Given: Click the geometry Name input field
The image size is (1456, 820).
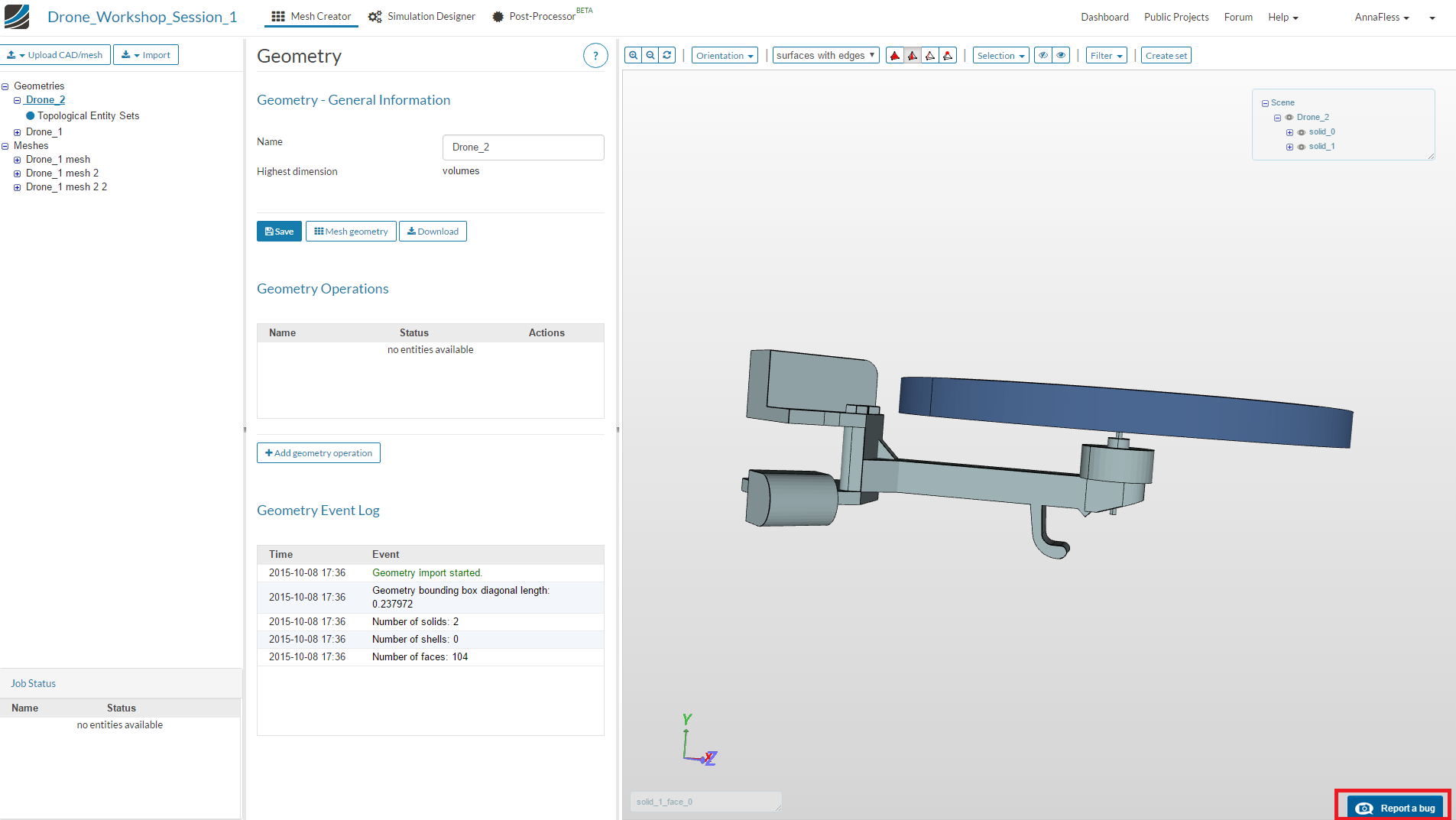Looking at the screenshot, I should click(523, 147).
